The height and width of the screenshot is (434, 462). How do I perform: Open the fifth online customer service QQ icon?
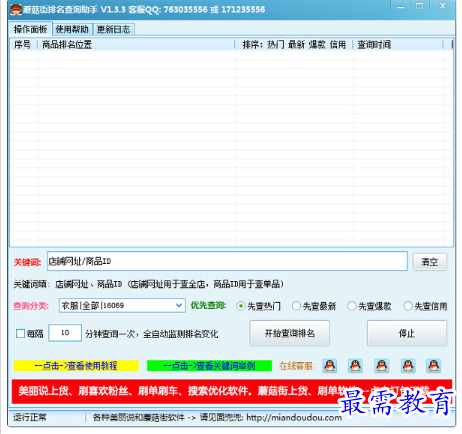pos(433,366)
